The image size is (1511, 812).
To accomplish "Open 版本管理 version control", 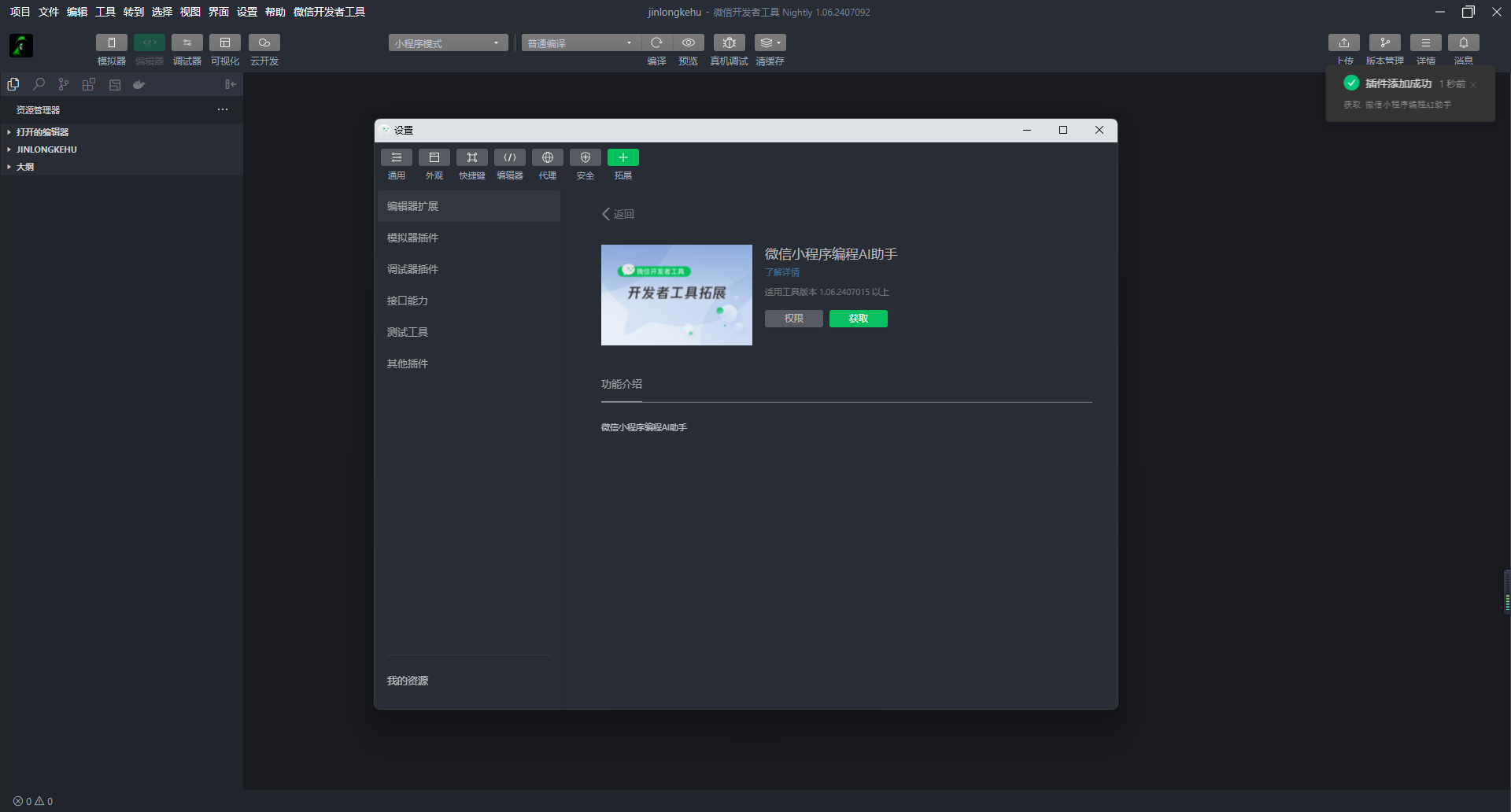I will coord(1385,43).
